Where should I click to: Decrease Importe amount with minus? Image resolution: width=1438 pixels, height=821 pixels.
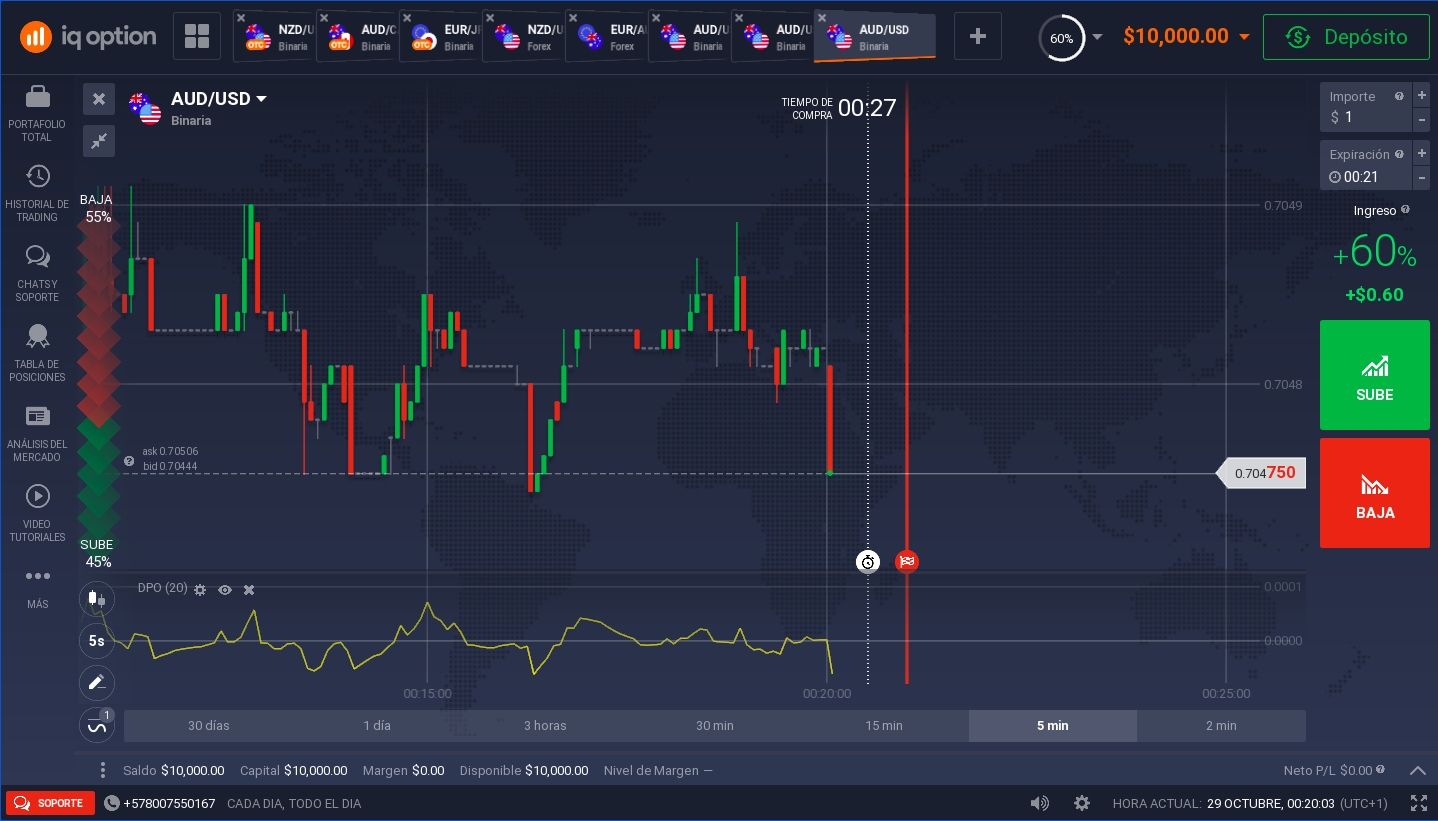(x=1421, y=119)
